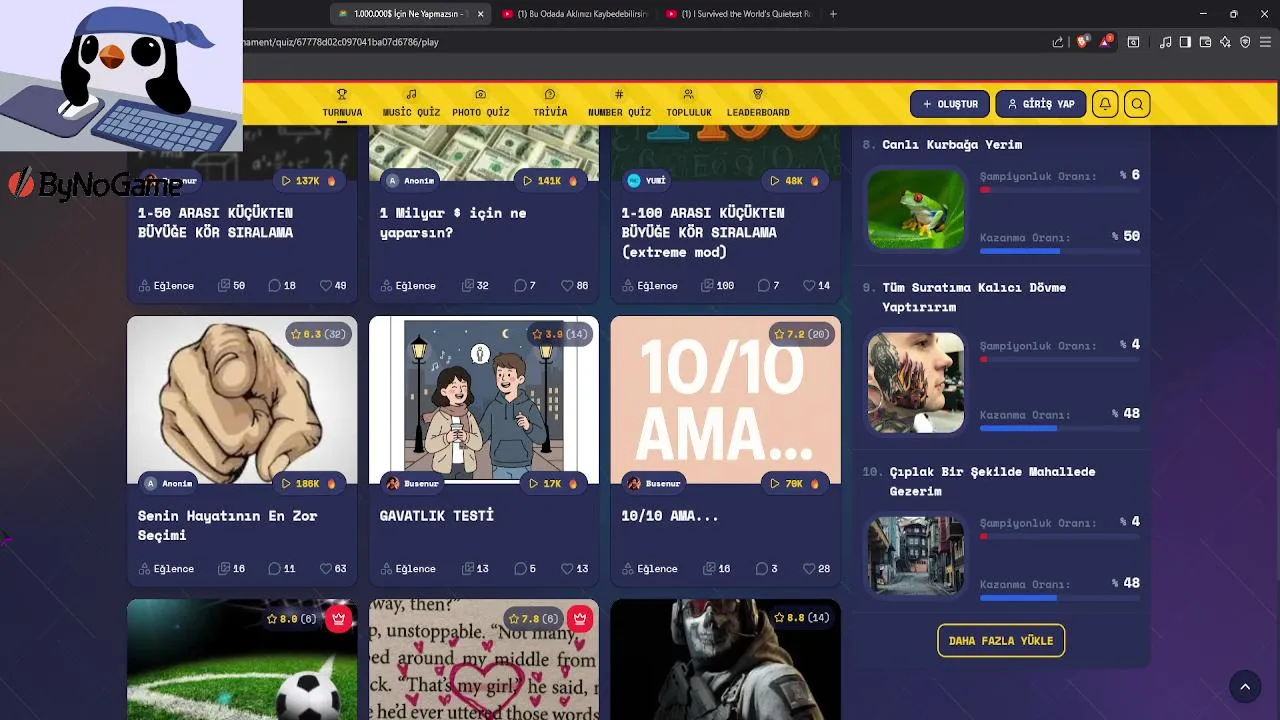
Task: Switch to the Bu Odada Aklımızı Kaybedebiliriz tab
Action: 575,14
